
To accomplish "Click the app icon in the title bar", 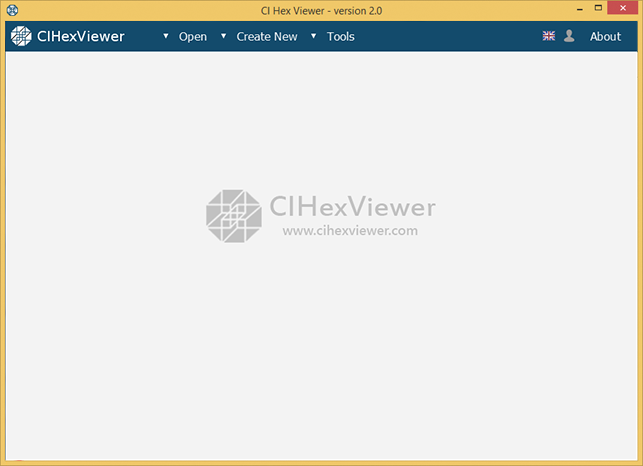I will point(12,10).
